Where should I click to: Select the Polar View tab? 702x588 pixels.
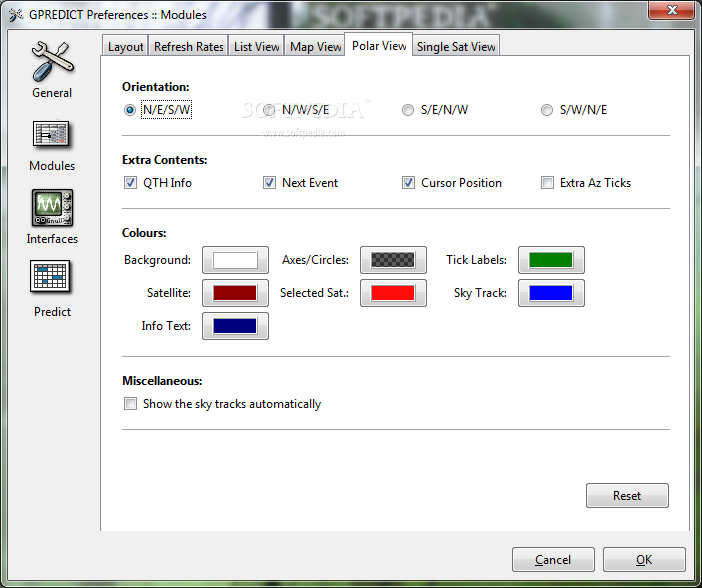[379, 45]
